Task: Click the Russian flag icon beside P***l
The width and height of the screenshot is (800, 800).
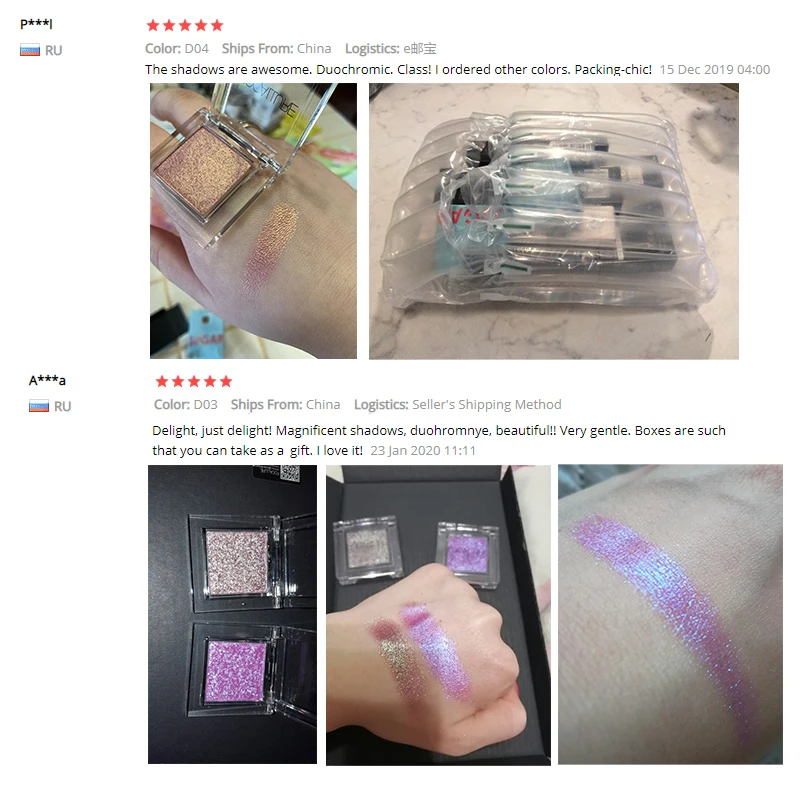Action: (x=30, y=50)
